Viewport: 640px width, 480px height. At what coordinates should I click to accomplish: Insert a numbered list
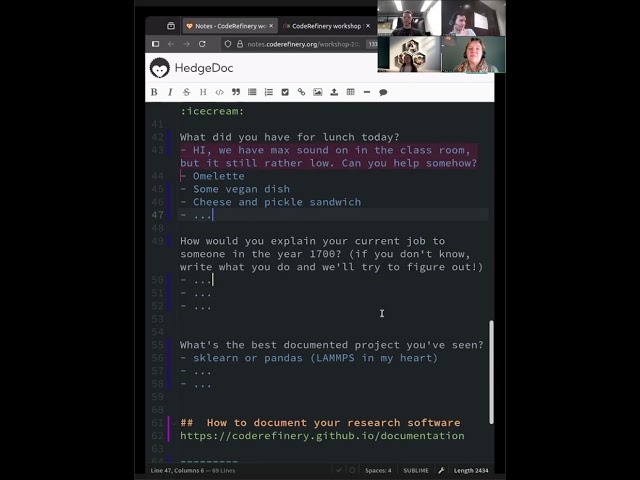click(x=268, y=92)
